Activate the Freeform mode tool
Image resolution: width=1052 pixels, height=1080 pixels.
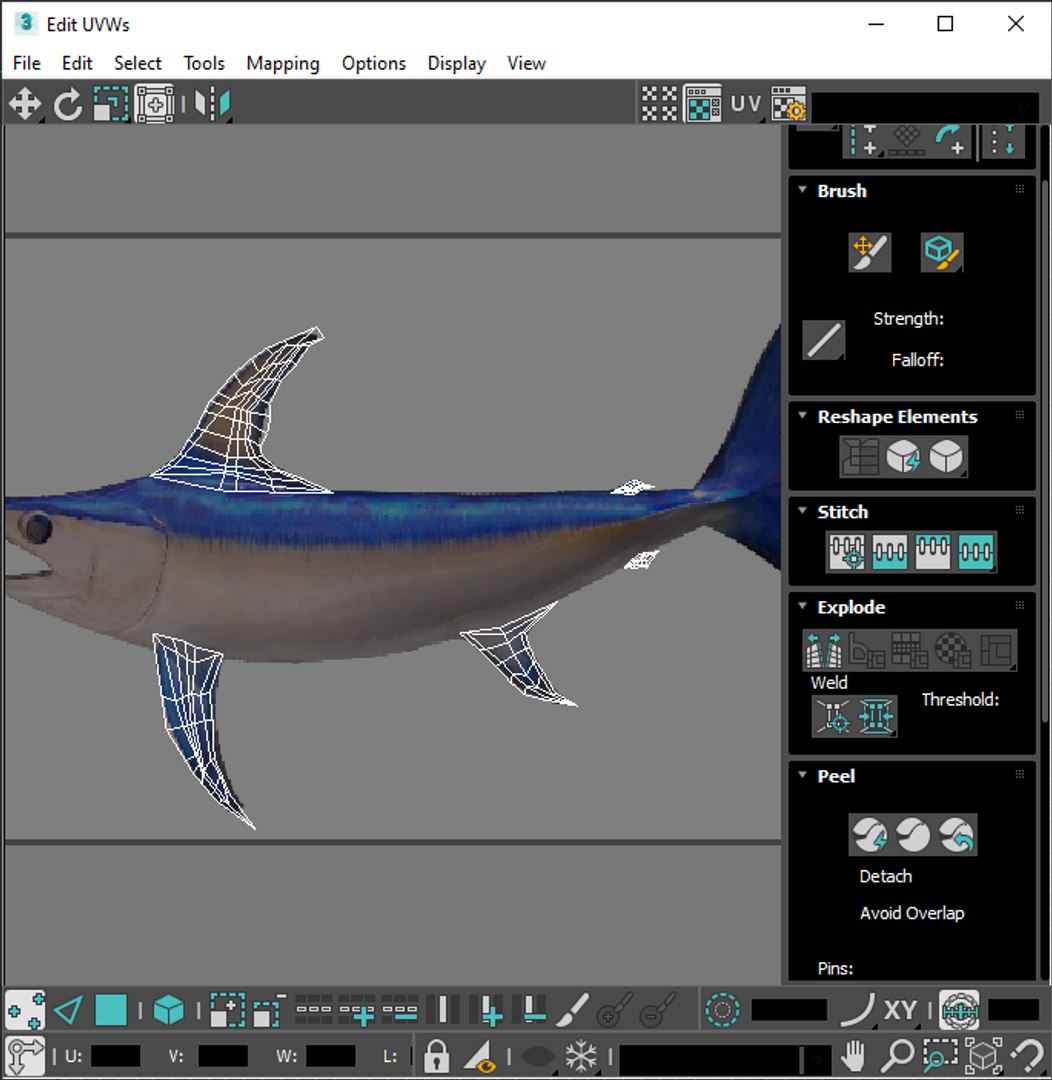pos(154,104)
